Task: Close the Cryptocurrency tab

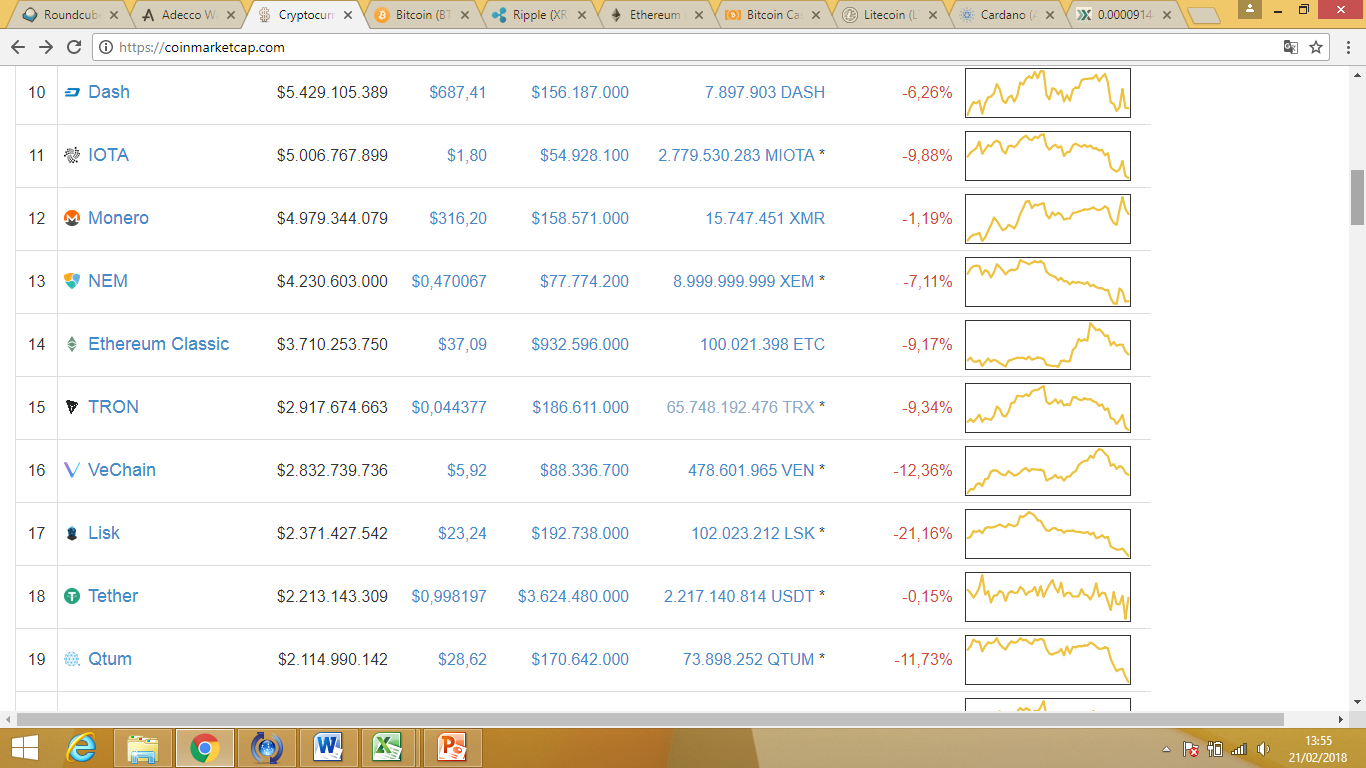Action: point(348,15)
